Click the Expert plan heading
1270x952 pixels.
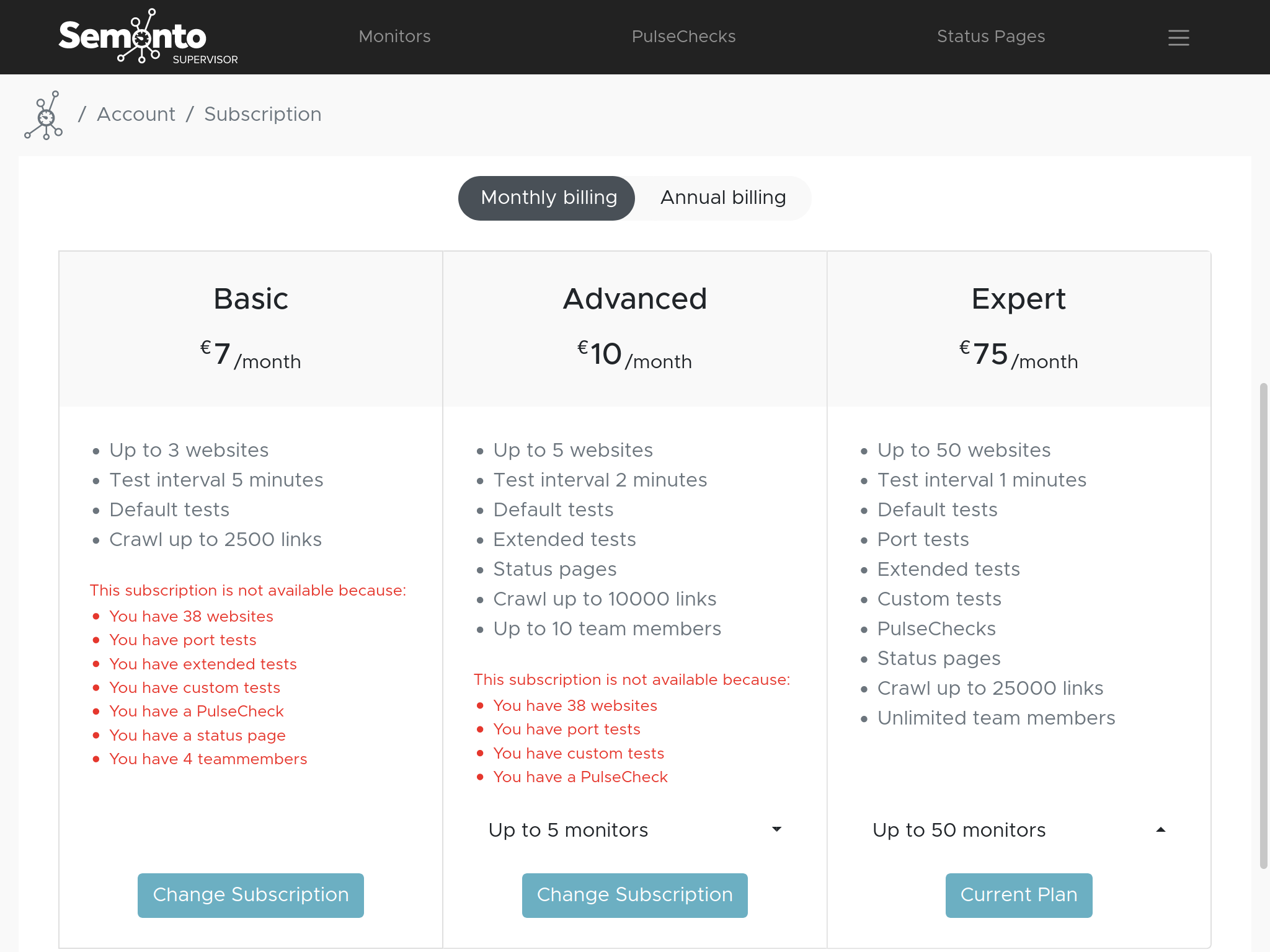point(1018,299)
